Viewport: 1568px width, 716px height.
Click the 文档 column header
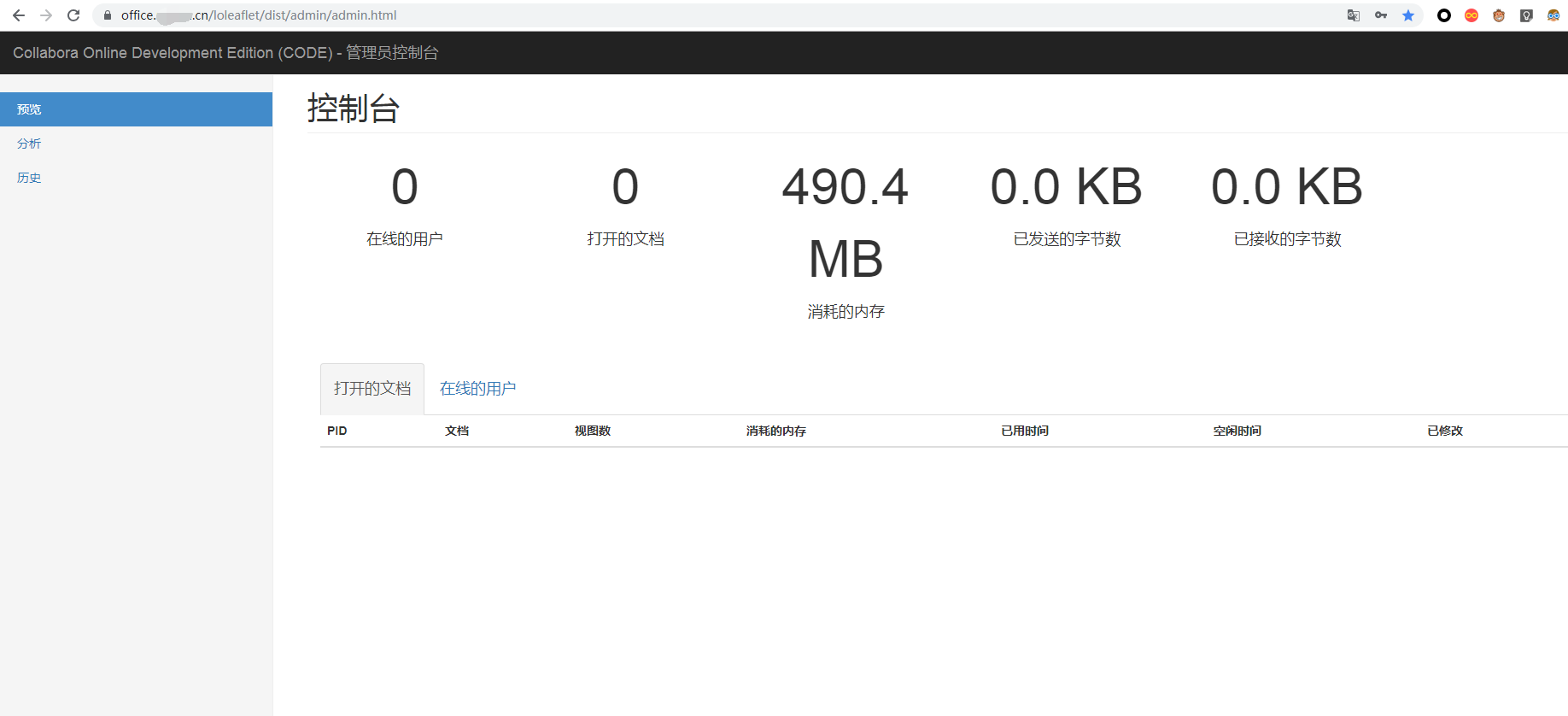click(457, 431)
